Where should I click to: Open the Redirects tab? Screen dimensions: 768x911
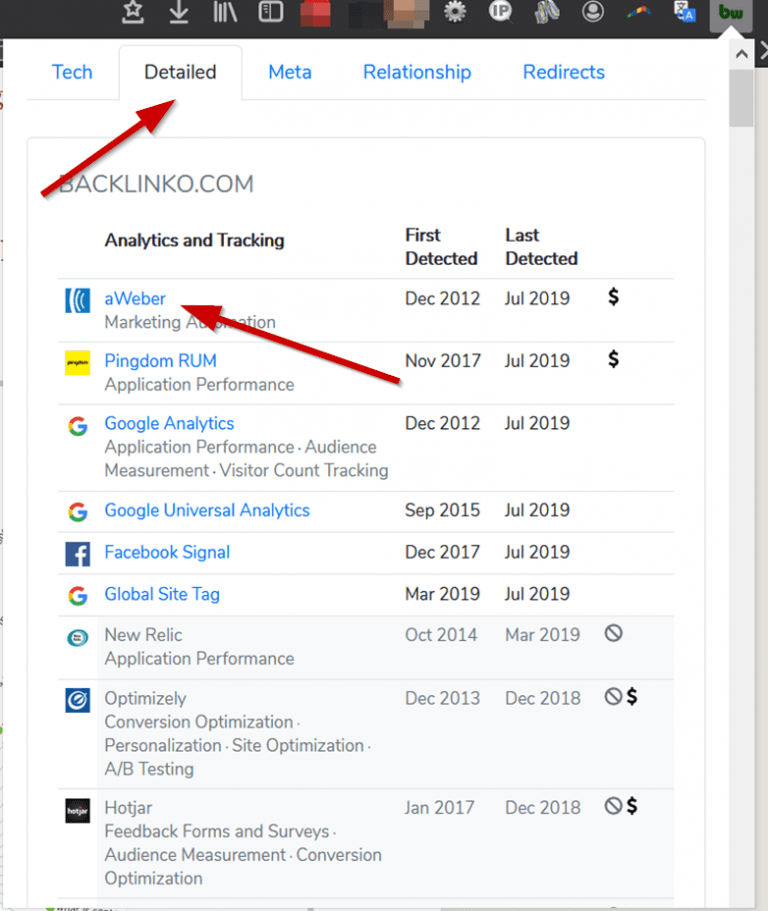tap(563, 72)
